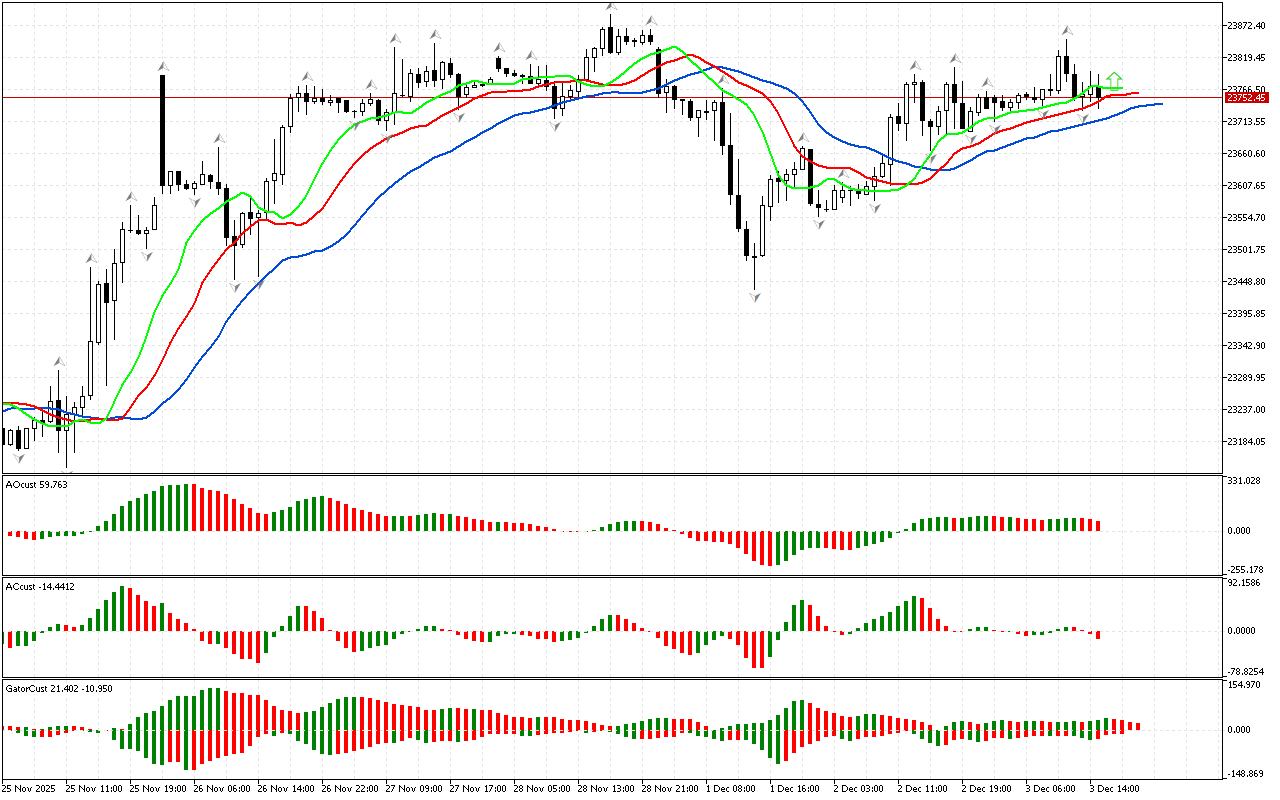
Task: Click the 154.970 value on the Gator scale
Action: point(1243,685)
